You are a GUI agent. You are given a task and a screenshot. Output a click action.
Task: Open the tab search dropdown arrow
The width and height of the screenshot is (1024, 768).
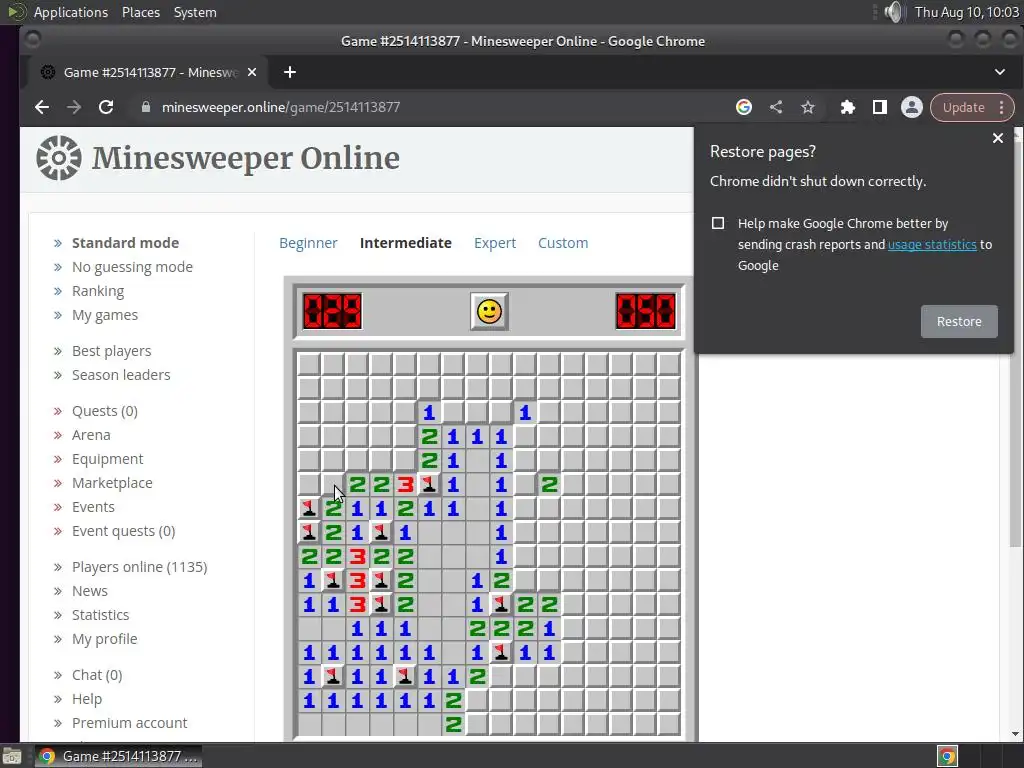[1000, 72]
